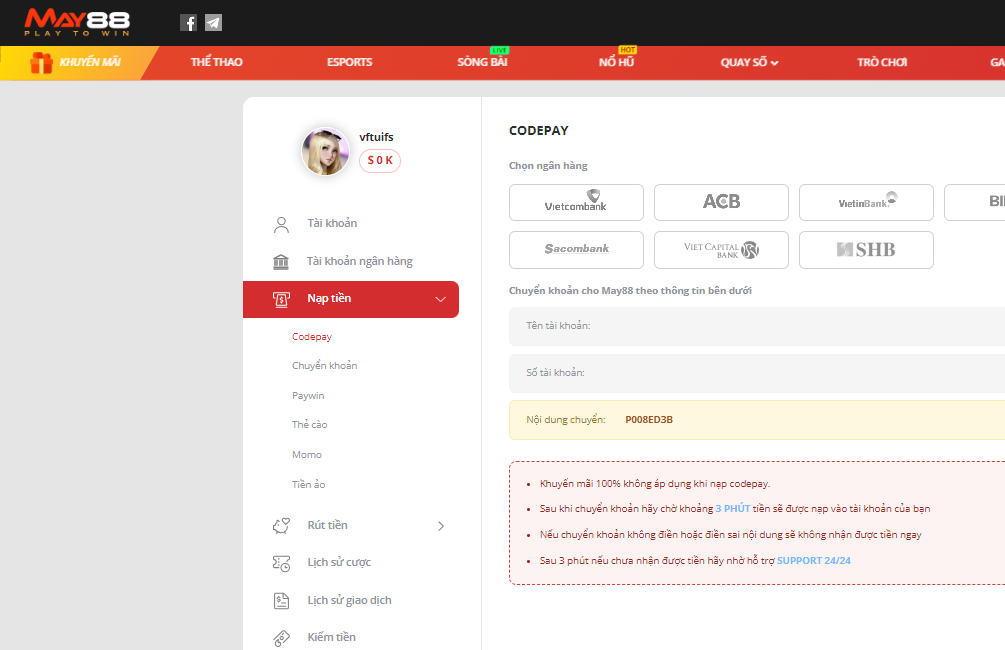
Task: Open Kiếm tiền page
Action: pos(331,637)
